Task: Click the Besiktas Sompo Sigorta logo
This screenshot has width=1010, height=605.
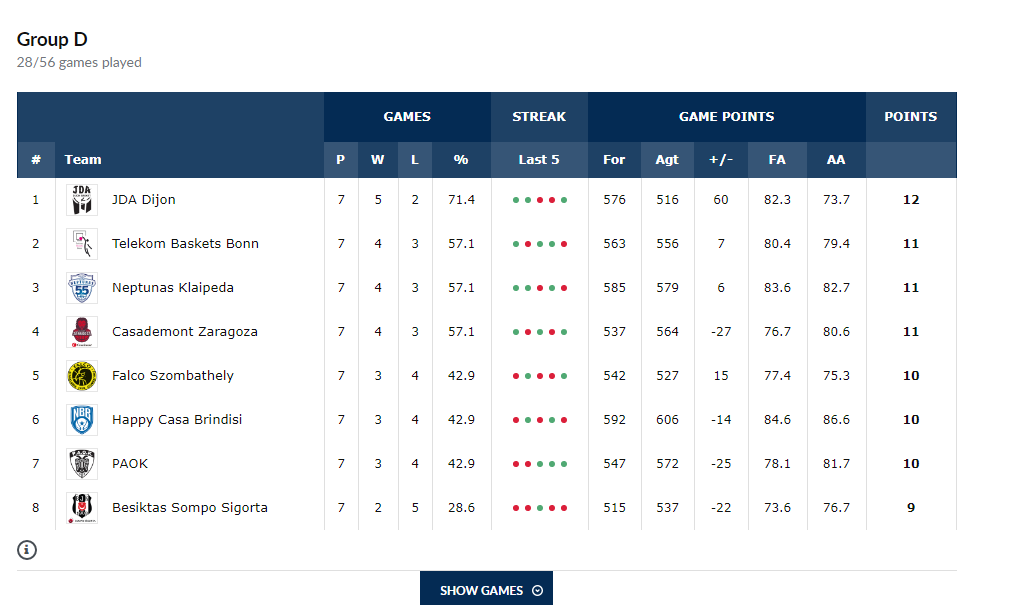Action: coord(82,508)
